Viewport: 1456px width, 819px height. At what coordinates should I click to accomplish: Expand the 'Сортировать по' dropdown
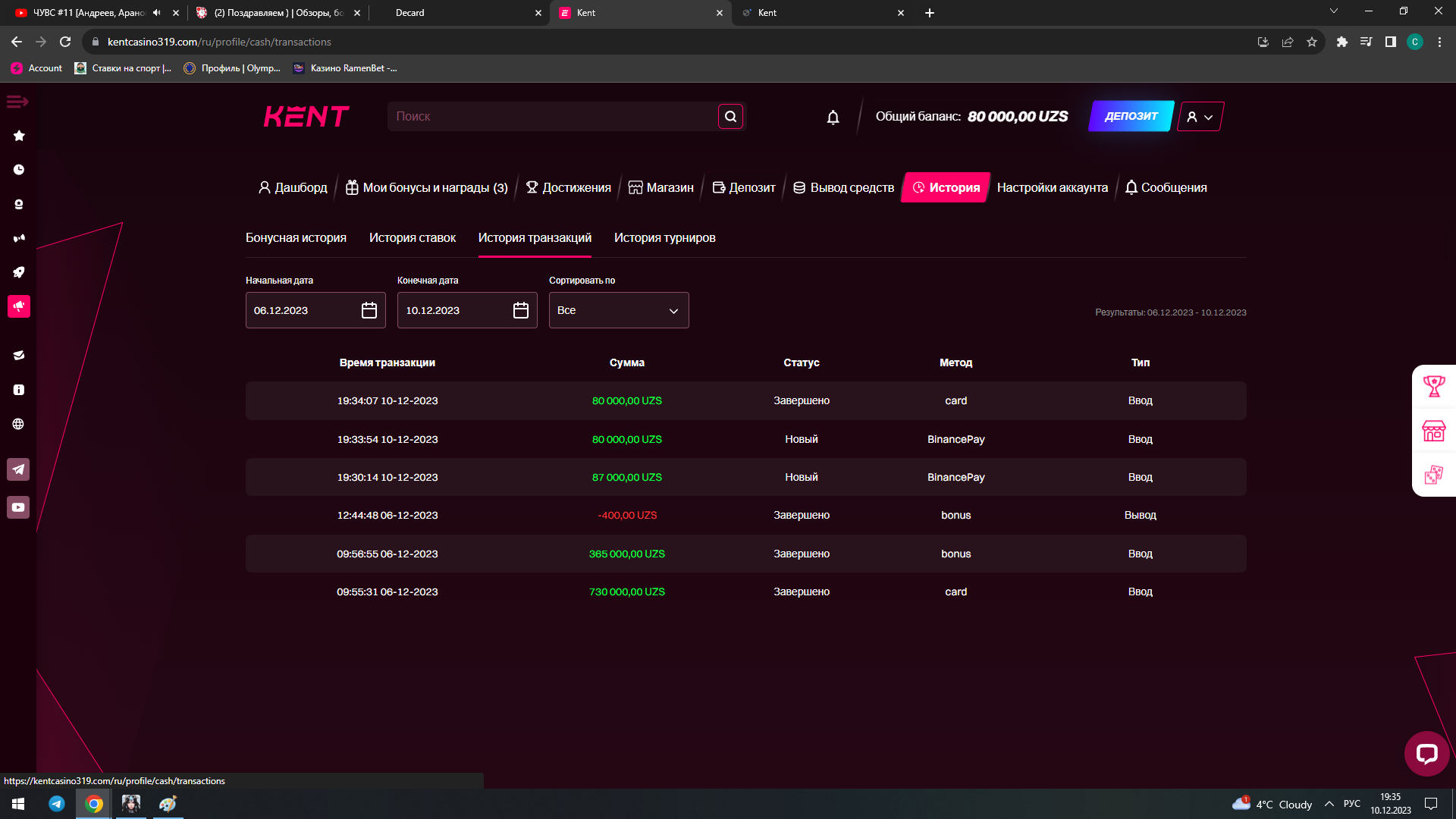pos(619,310)
